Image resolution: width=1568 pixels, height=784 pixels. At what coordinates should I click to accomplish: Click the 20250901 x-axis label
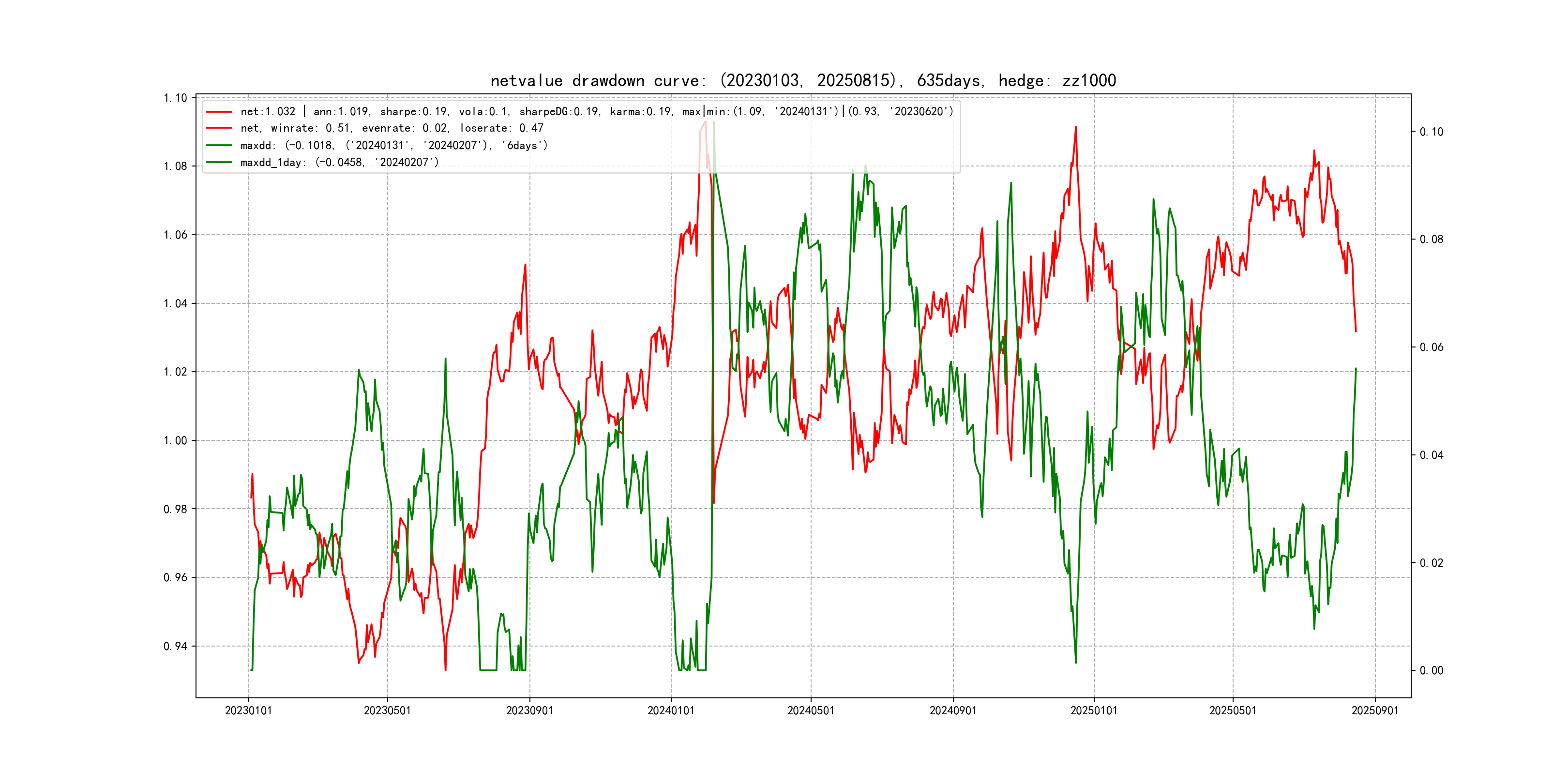tap(1375, 710)
